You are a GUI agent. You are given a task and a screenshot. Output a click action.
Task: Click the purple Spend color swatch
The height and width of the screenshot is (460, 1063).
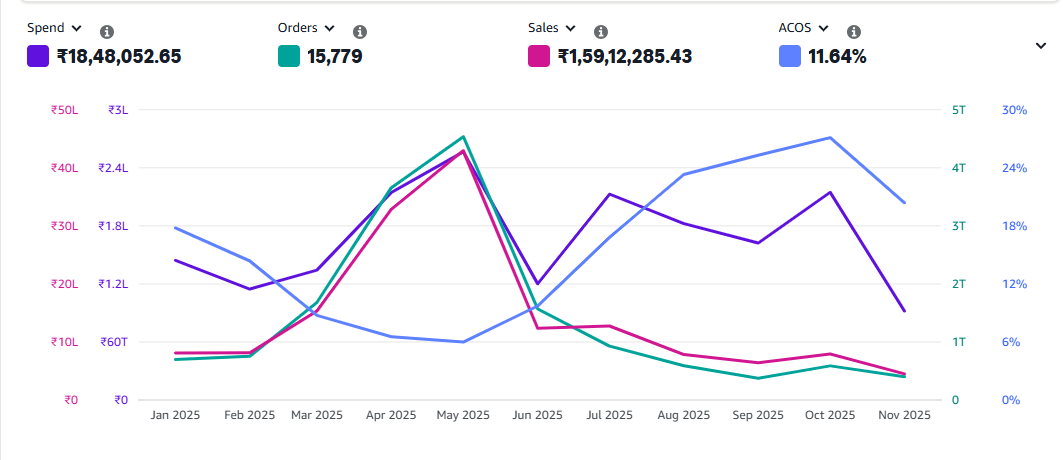pos(38,57)
